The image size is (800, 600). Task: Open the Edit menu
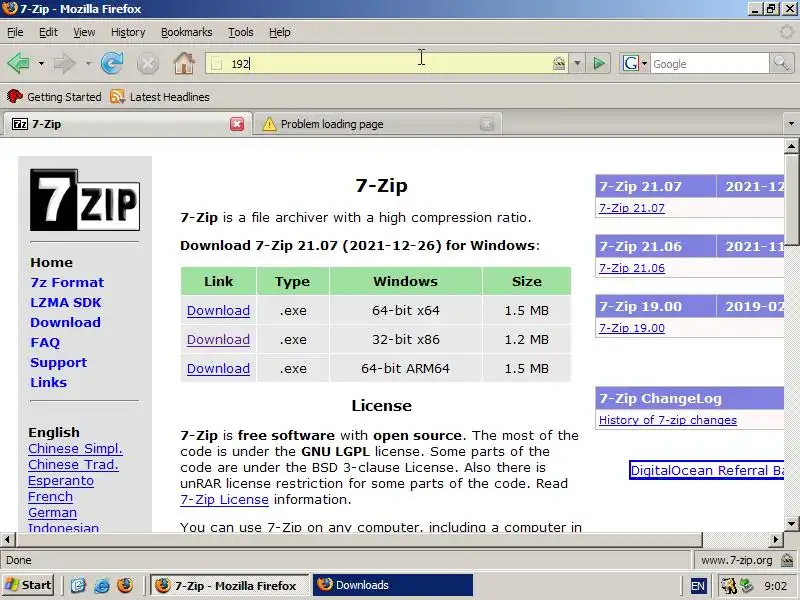pos(48,32)
